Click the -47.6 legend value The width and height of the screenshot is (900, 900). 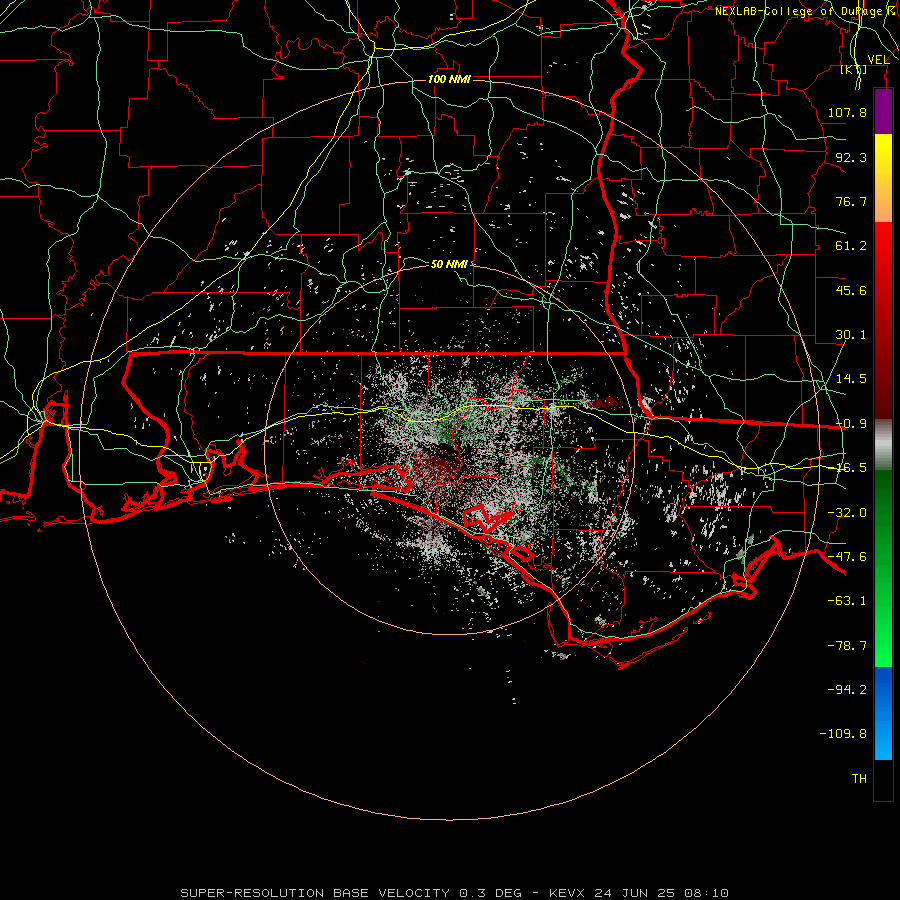pos(847,557)
